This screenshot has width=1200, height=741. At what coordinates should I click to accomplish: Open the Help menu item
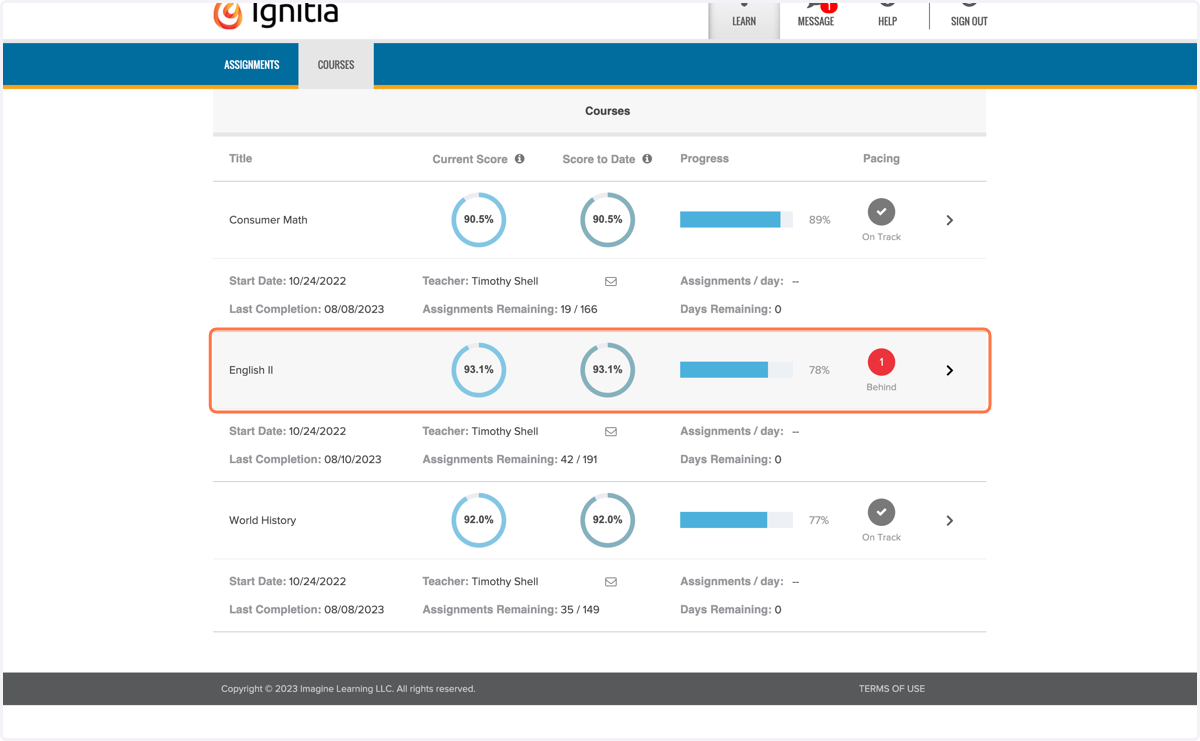(887, 16)
